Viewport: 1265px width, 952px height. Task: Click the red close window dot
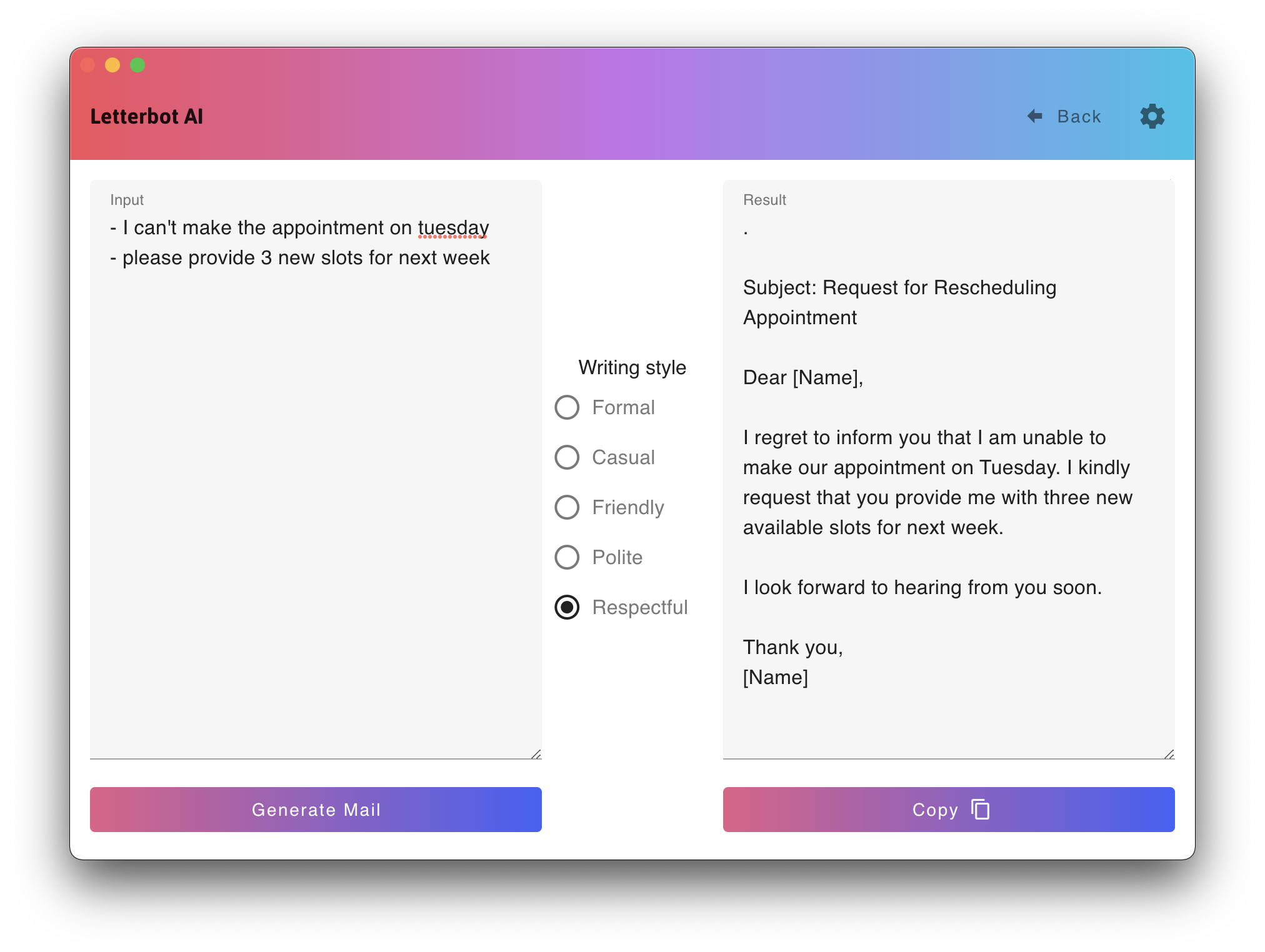pyautogui.click(x=87, y=65)
